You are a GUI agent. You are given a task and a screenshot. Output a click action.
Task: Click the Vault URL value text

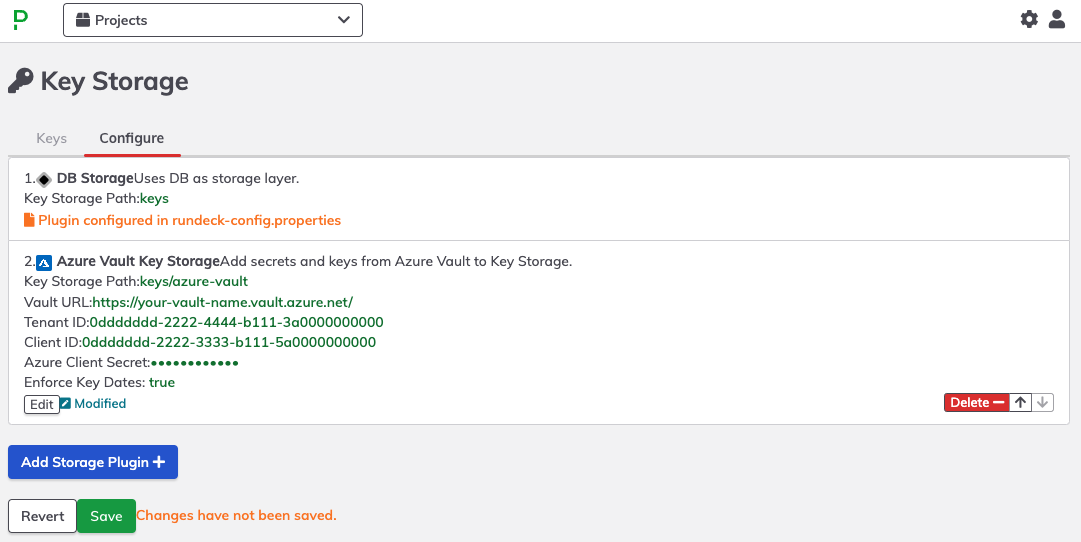(x=223, y=302)
